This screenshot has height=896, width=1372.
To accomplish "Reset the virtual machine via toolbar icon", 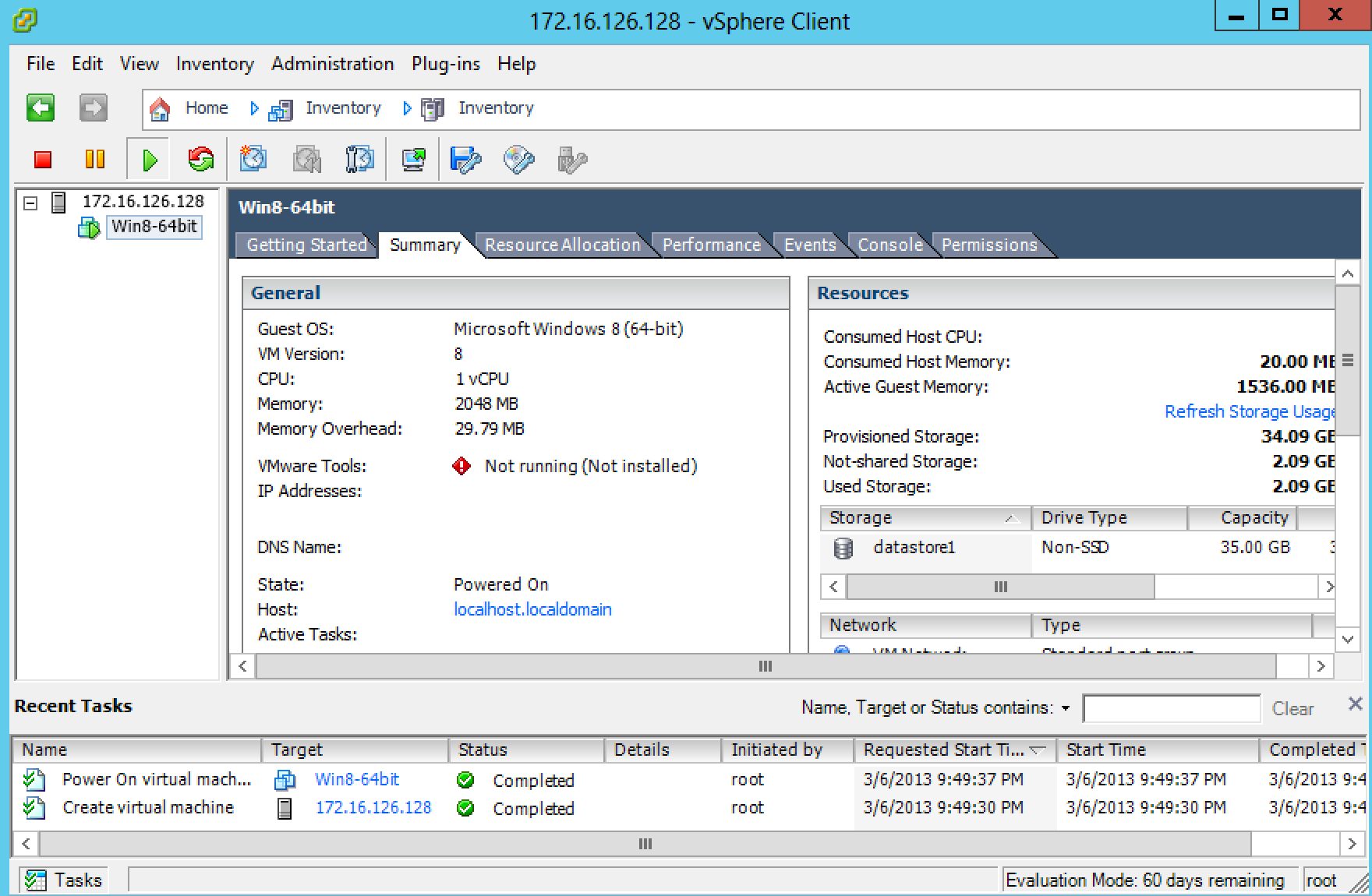I will [201, 160].
